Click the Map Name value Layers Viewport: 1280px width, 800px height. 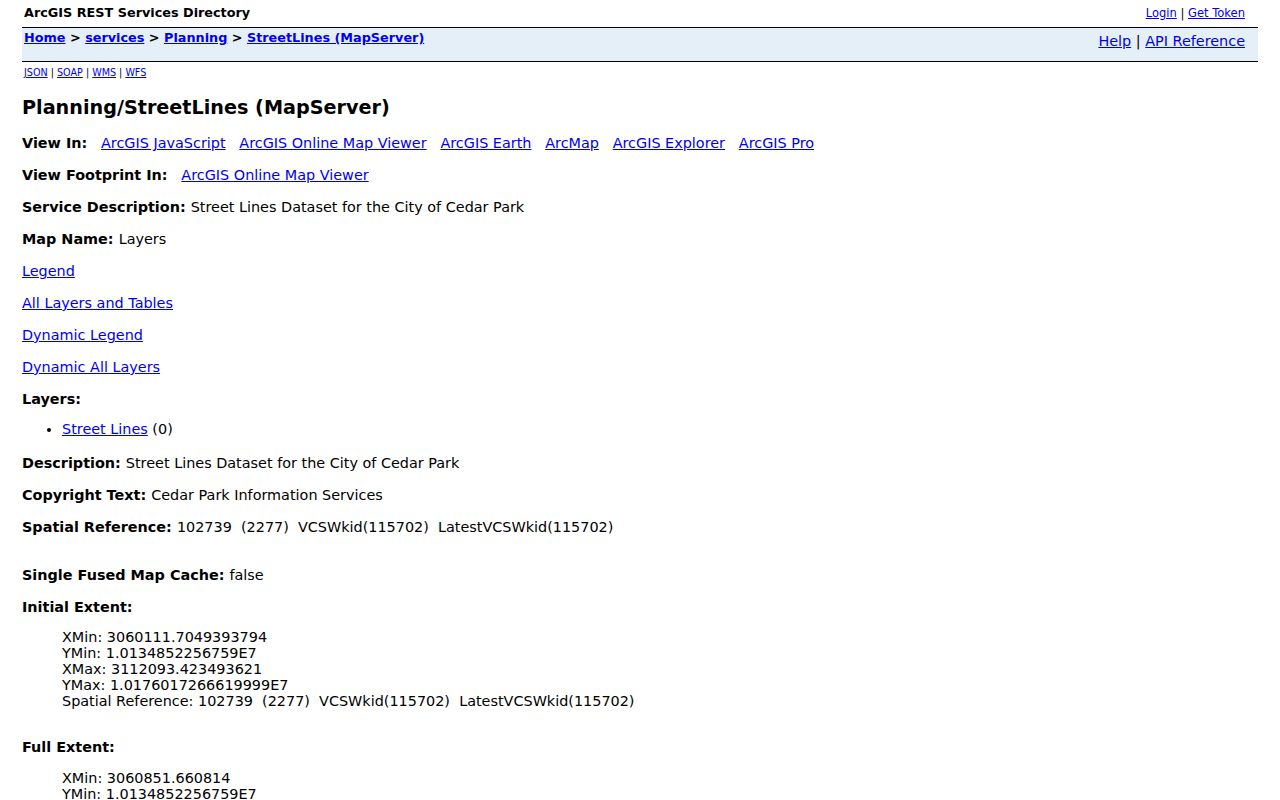[x=142, y=239]
